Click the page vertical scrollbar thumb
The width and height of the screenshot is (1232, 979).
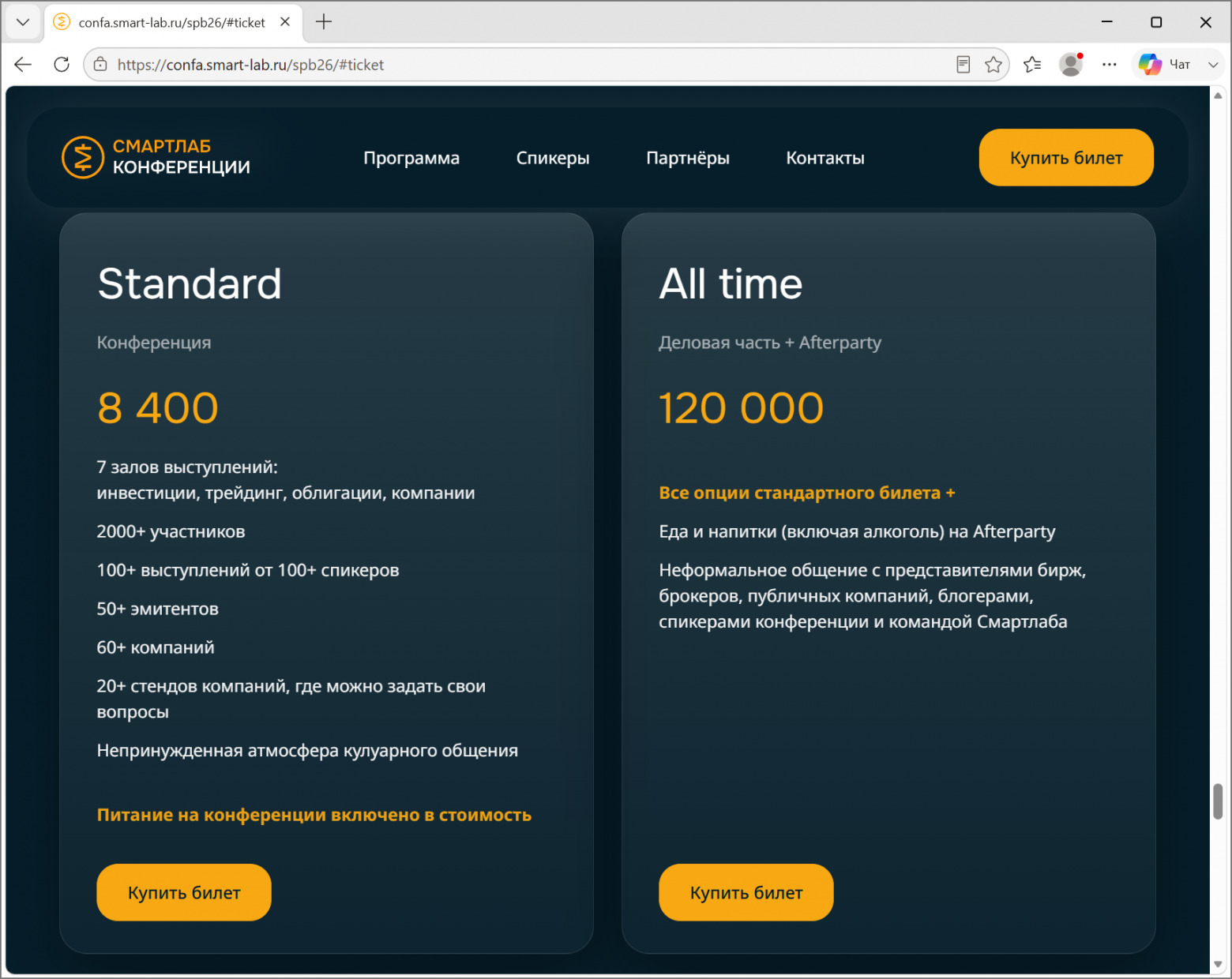(x=1218, y=802)
